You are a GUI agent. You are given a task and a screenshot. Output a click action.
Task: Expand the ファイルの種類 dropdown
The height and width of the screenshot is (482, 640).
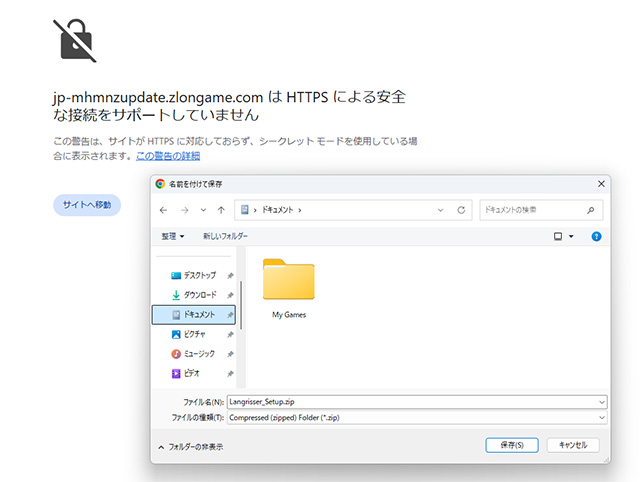[x=601, y=416]
